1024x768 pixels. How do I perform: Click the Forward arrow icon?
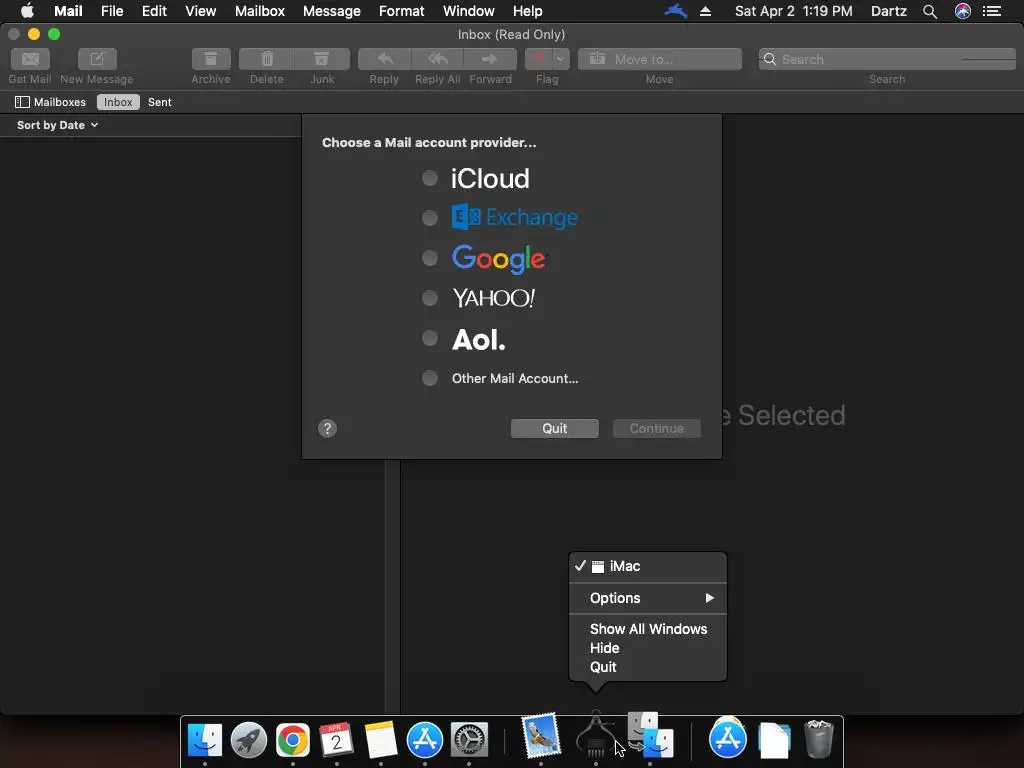[490, 59]
